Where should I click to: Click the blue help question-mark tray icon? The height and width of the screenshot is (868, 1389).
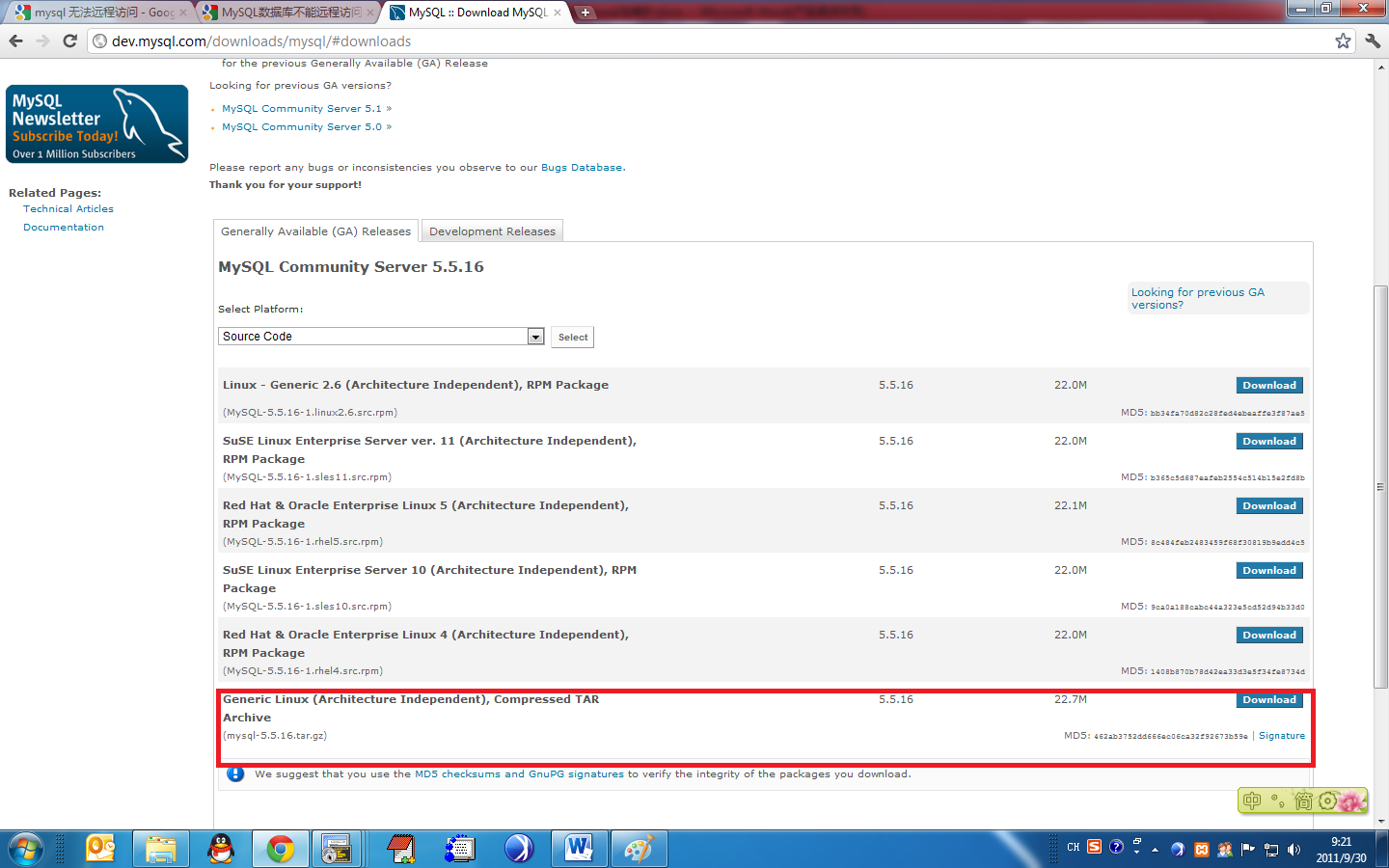(1116, 848)
